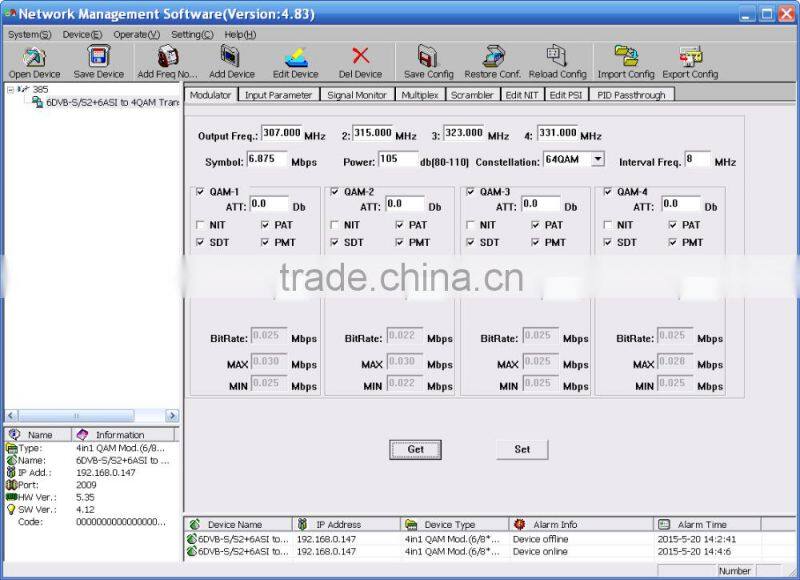Click the Restore Conf. toolbar icon
800x580 pixels.
click(x=493, y=57)
